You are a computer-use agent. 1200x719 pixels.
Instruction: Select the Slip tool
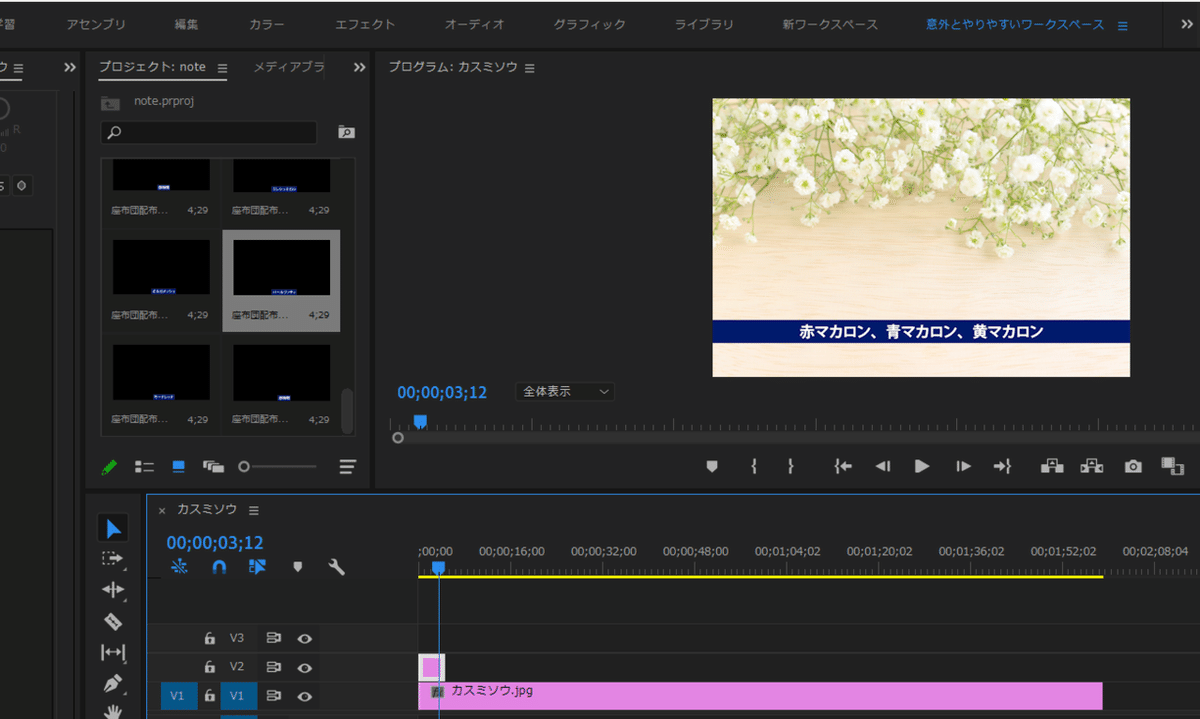113,652
